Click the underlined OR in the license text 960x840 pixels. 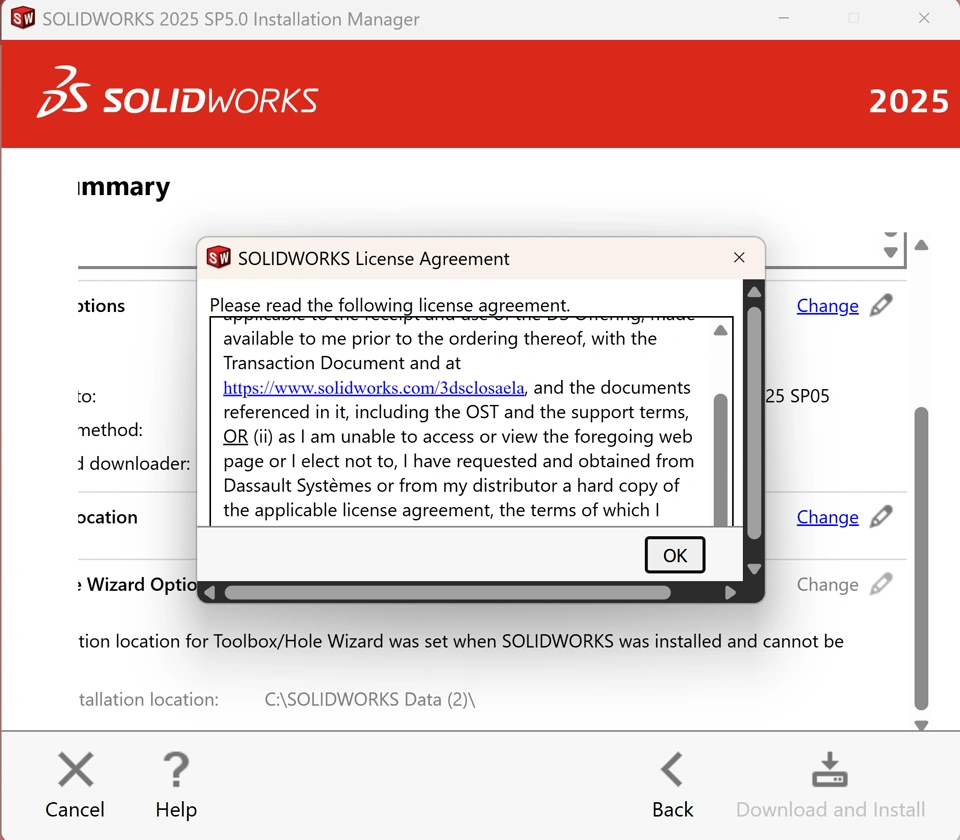click(x=236, y=437)
